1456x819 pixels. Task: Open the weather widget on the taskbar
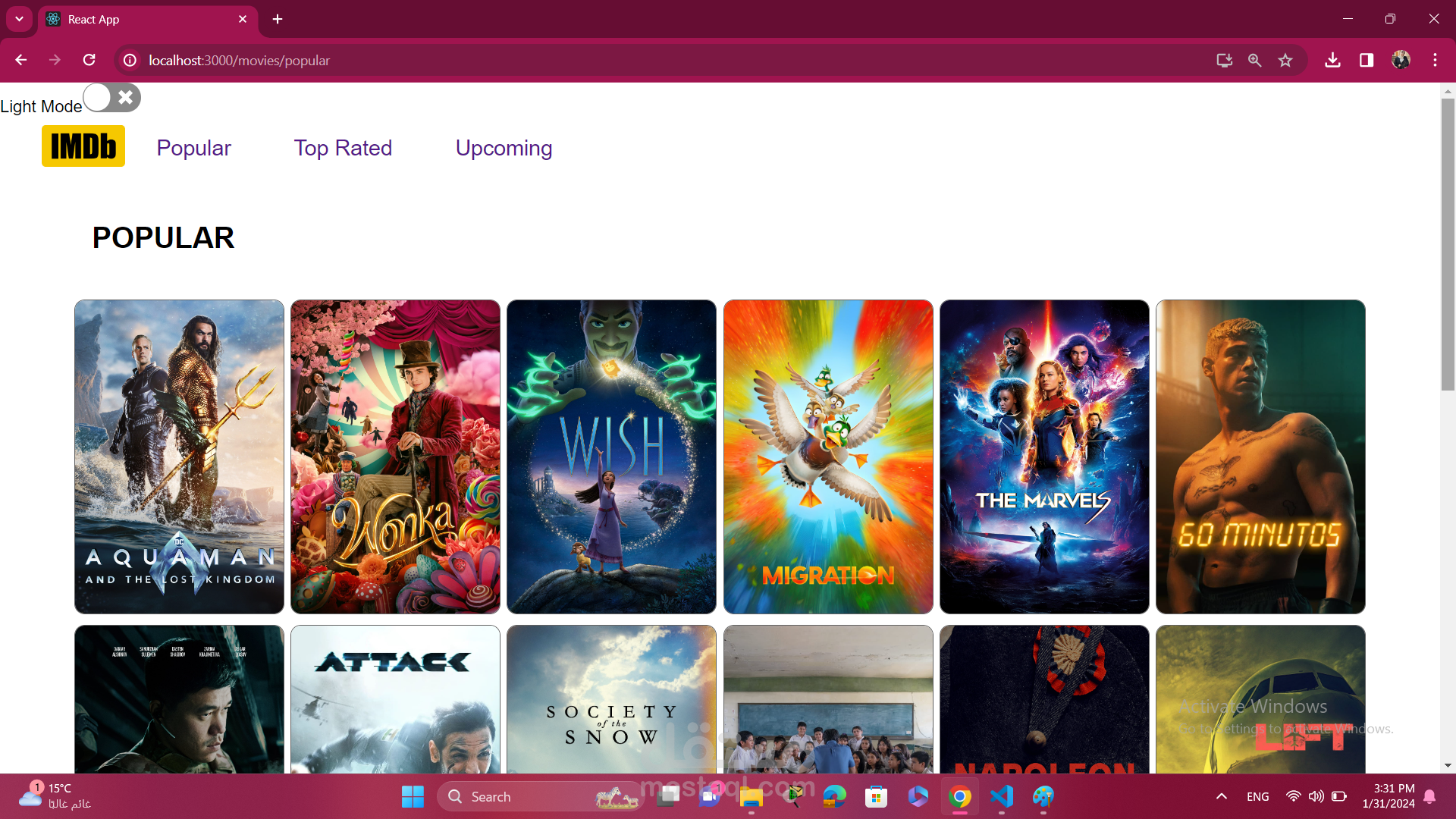55,796
